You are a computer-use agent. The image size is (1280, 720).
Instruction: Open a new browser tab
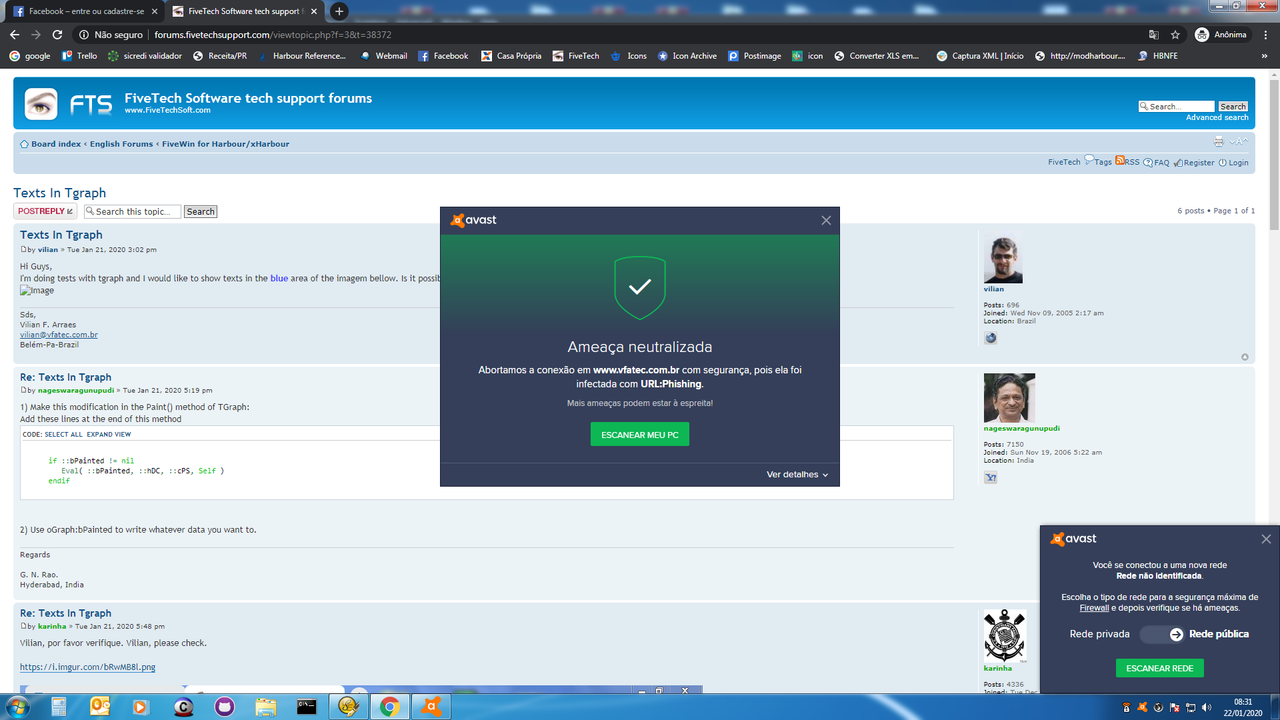tap(339, 11)
